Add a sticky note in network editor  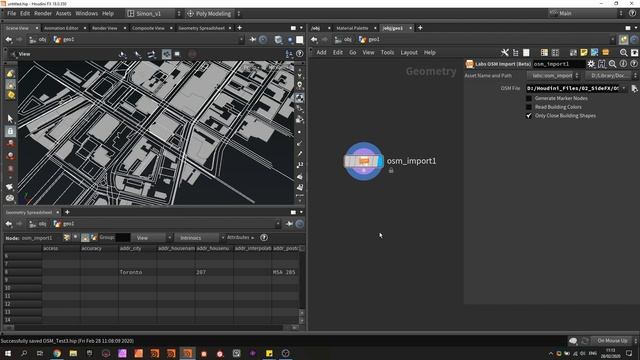(x=584, y=53)
